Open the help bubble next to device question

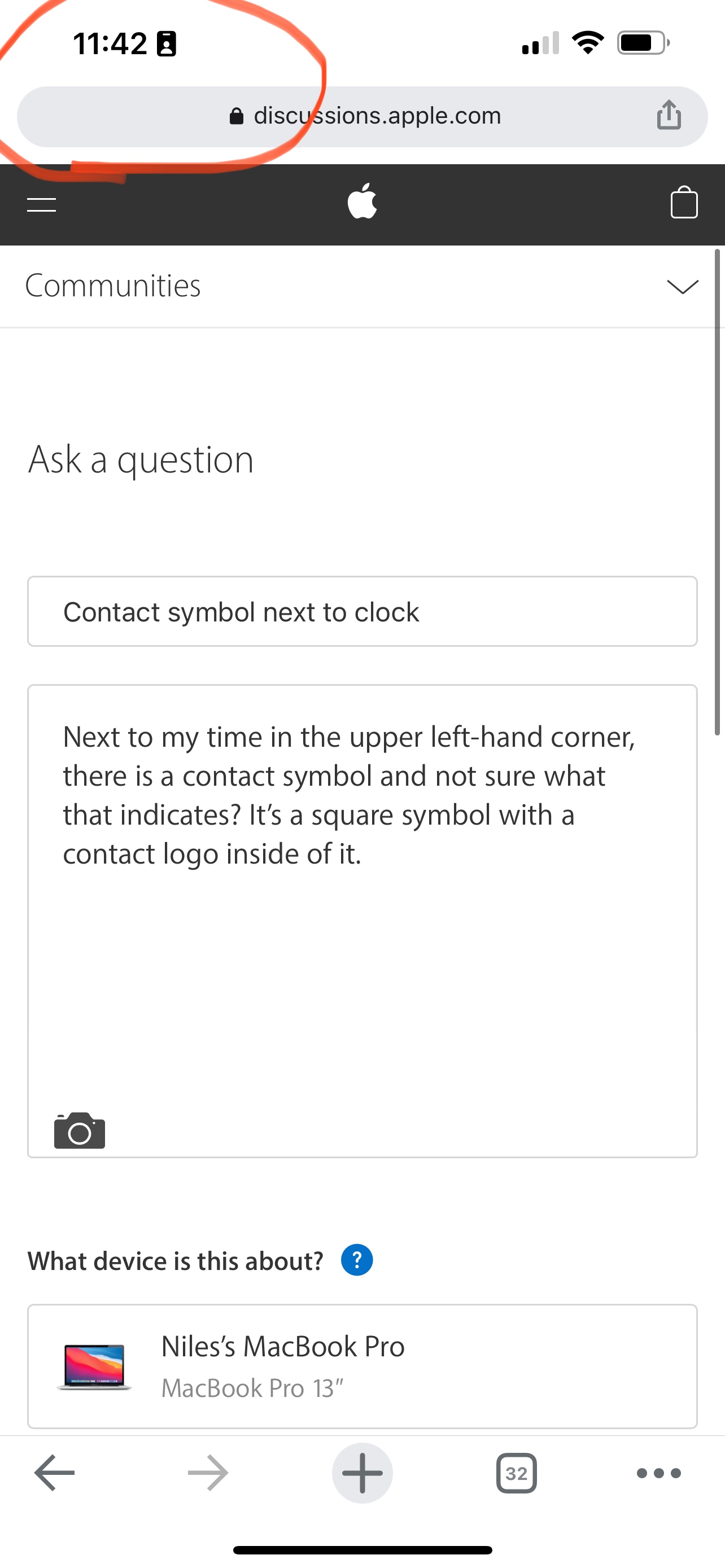coord(358,1259)
